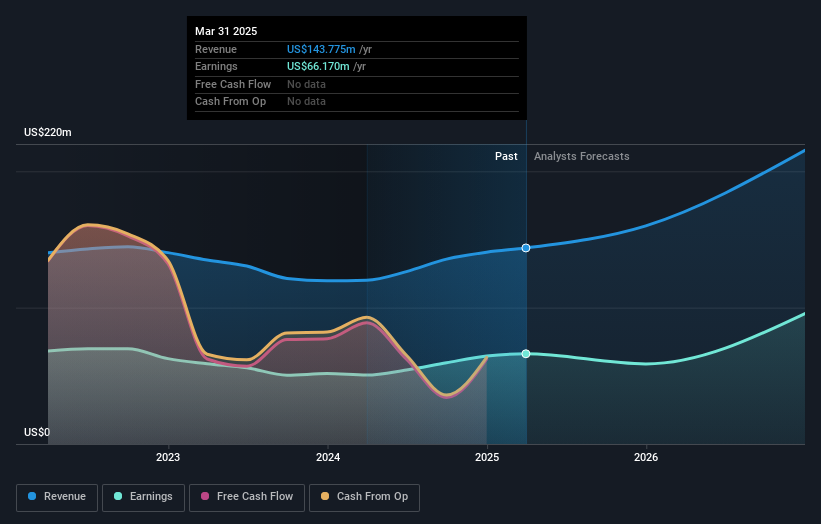Image resolution: width=821 pixels, height=524 pixels.
Task: Click the 2023 x-axis label
Action: [168, 457]
